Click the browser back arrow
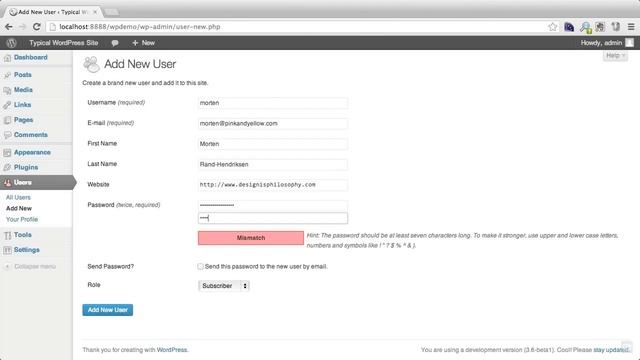Image resolution: width=640 pixels, height=360 pixels. 9,27
